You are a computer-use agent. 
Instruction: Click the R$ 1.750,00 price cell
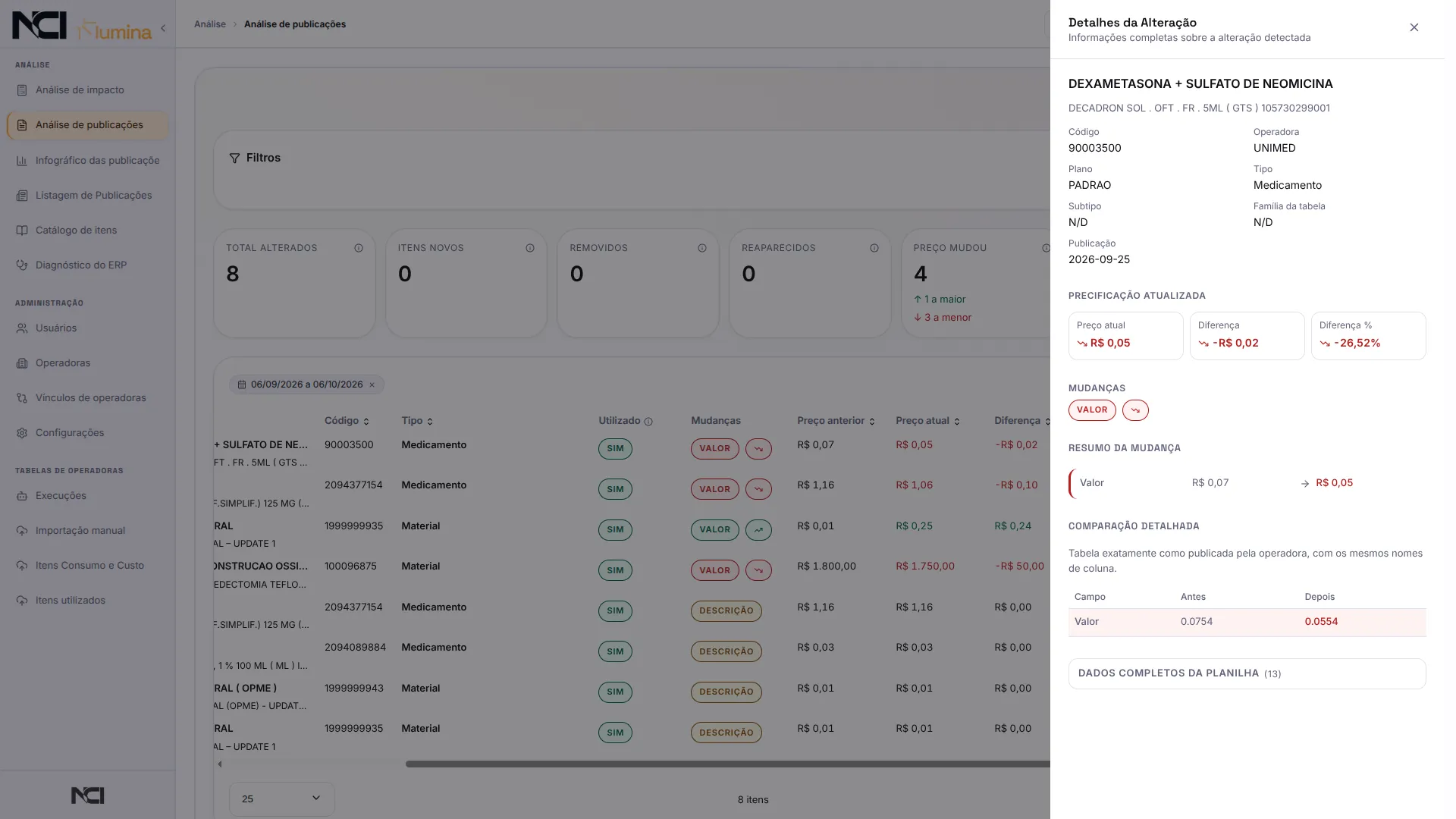click(924, 566)
